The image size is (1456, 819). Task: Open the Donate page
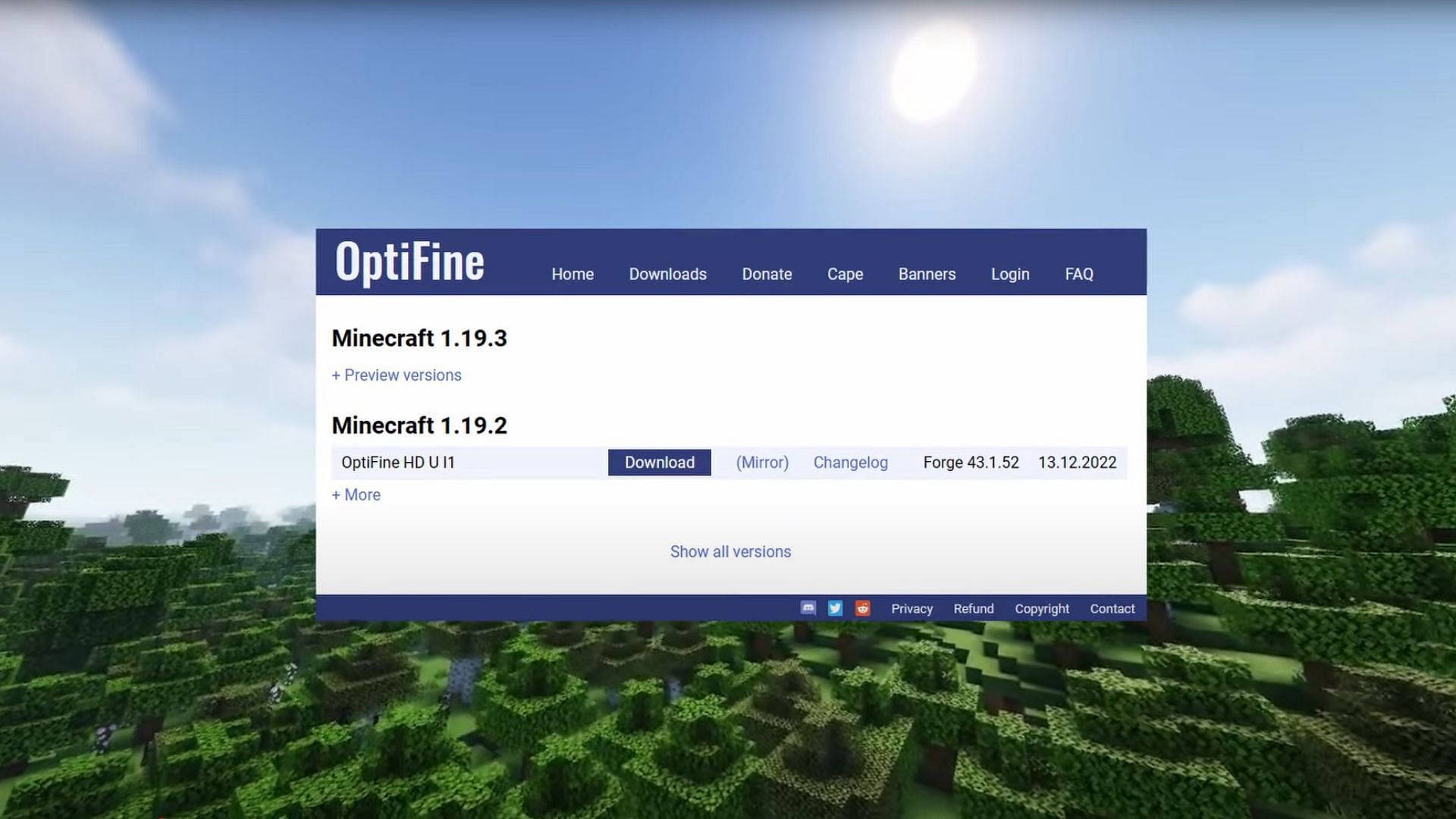pos(767,273)
